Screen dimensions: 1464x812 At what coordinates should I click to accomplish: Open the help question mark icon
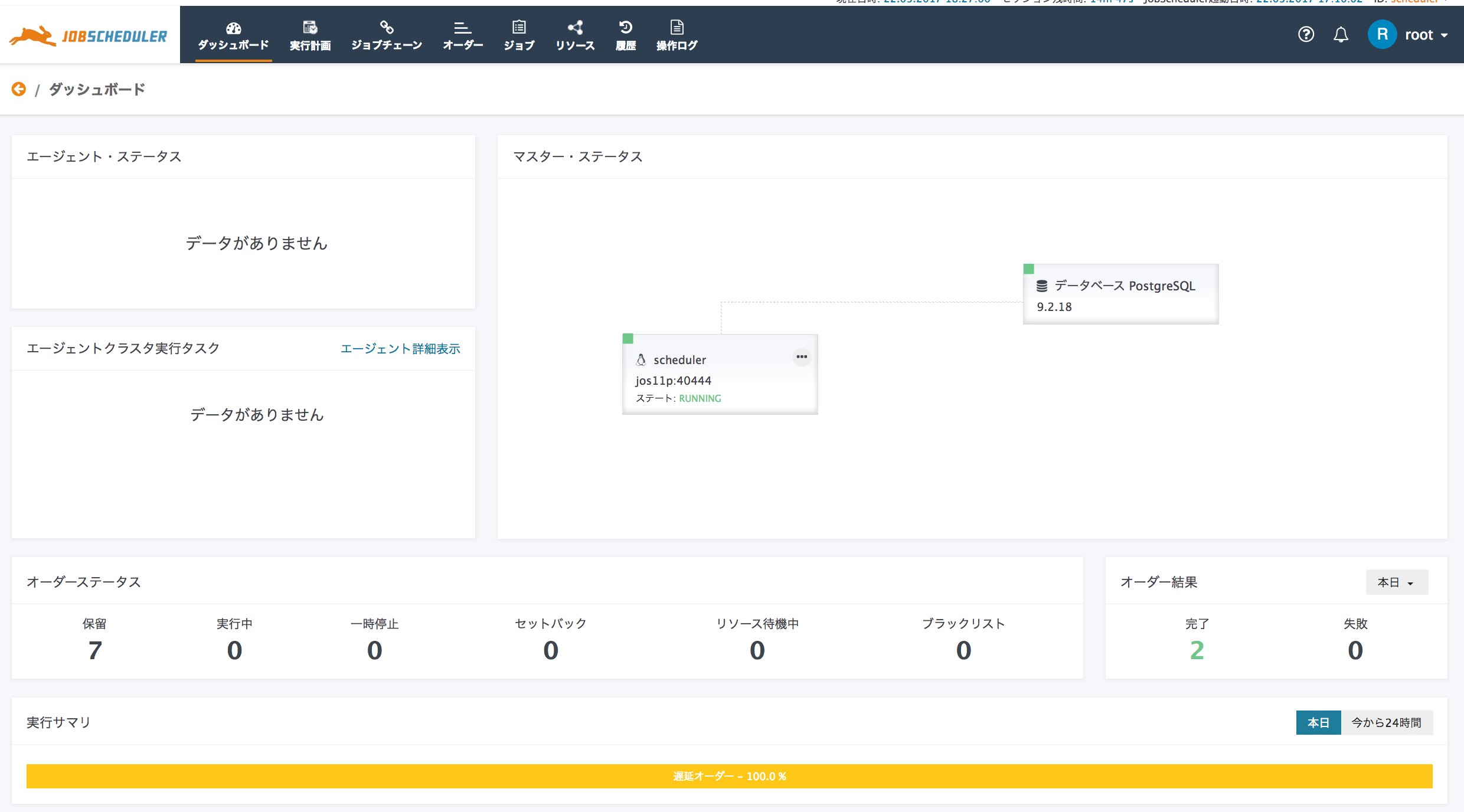(1306, 34)
